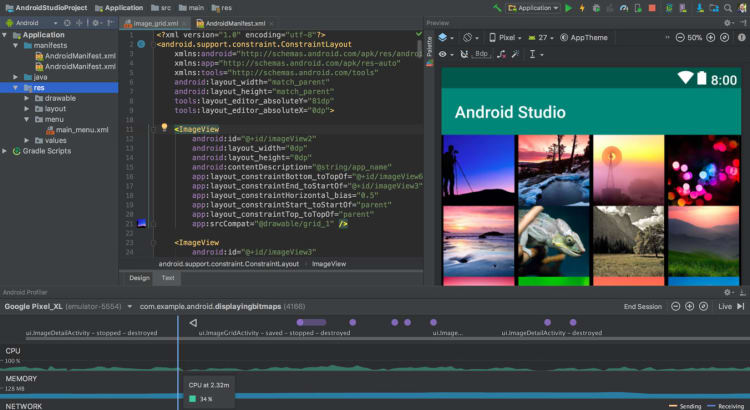
Task: Click ImageView in the editor breadcrumb bar
Action: point(329,264)
